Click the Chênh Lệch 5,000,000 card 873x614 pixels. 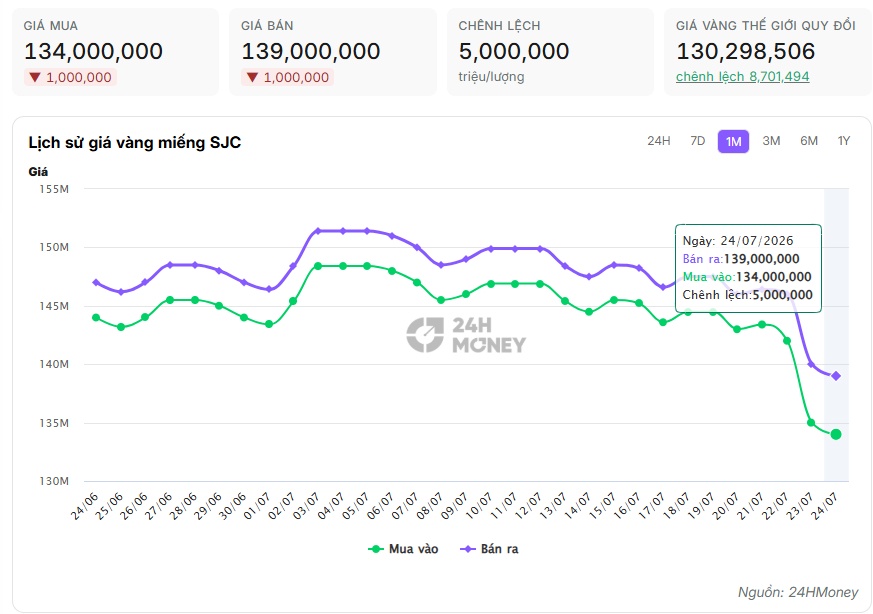550,52
